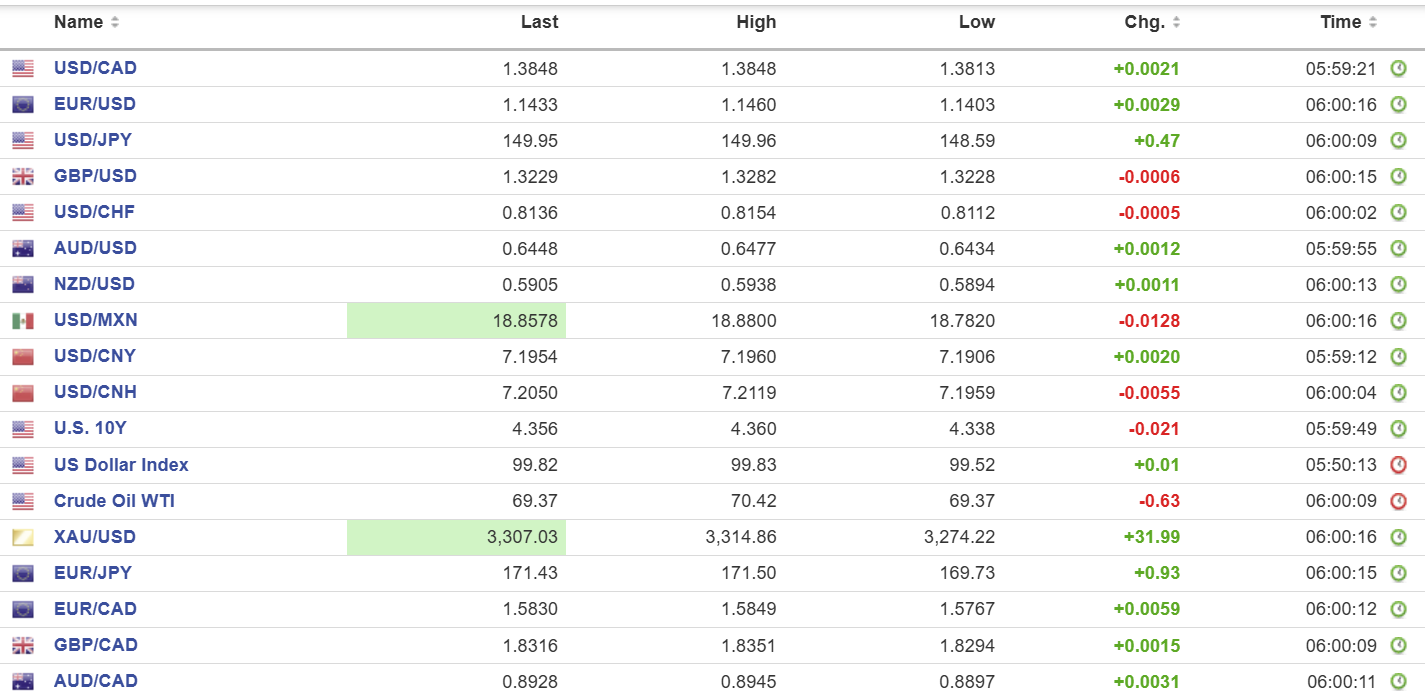Click the red clock icon in US Dollar Index row

[x=1399, y=465]
